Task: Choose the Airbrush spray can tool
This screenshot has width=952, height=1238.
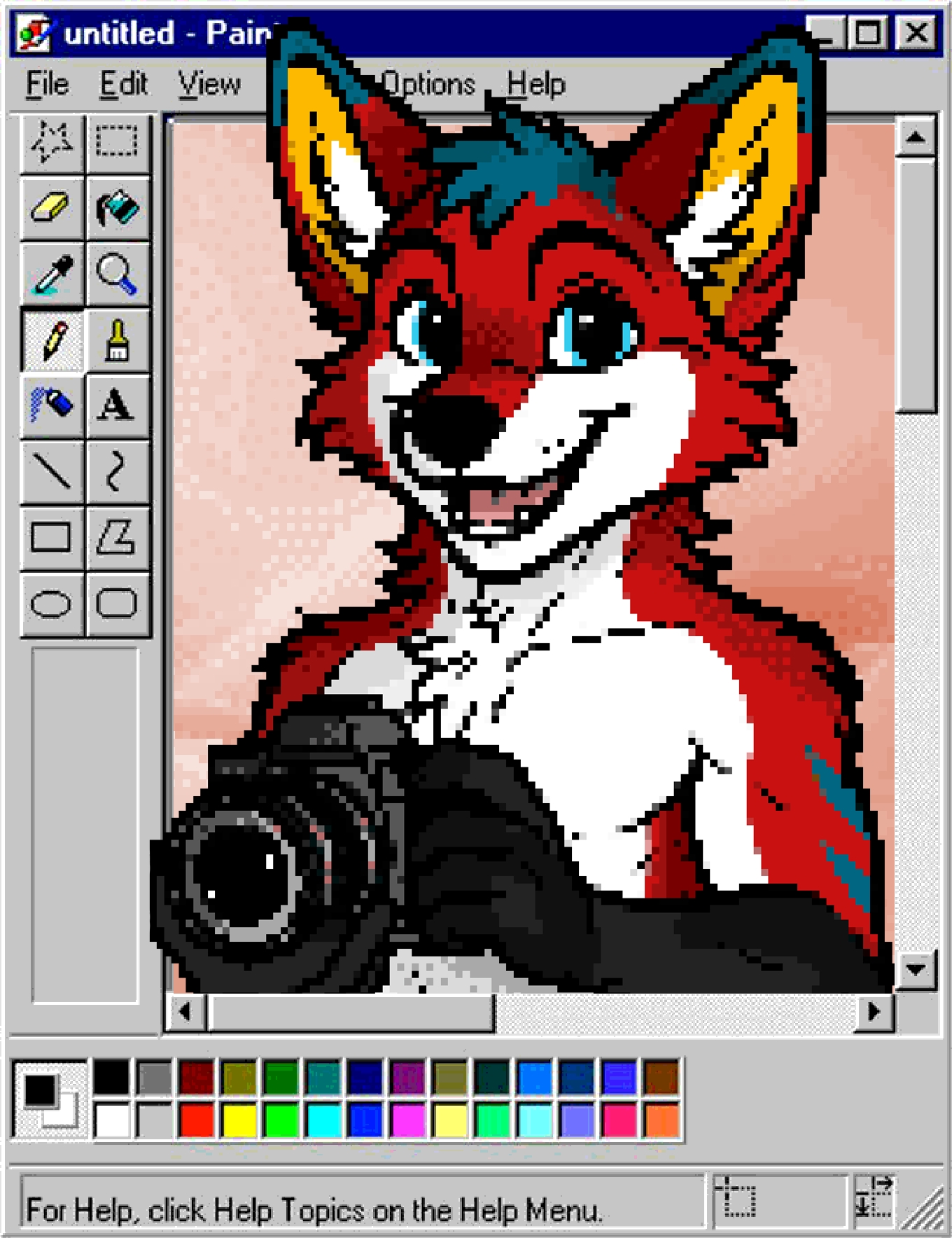Action: [x=52, y=405]
